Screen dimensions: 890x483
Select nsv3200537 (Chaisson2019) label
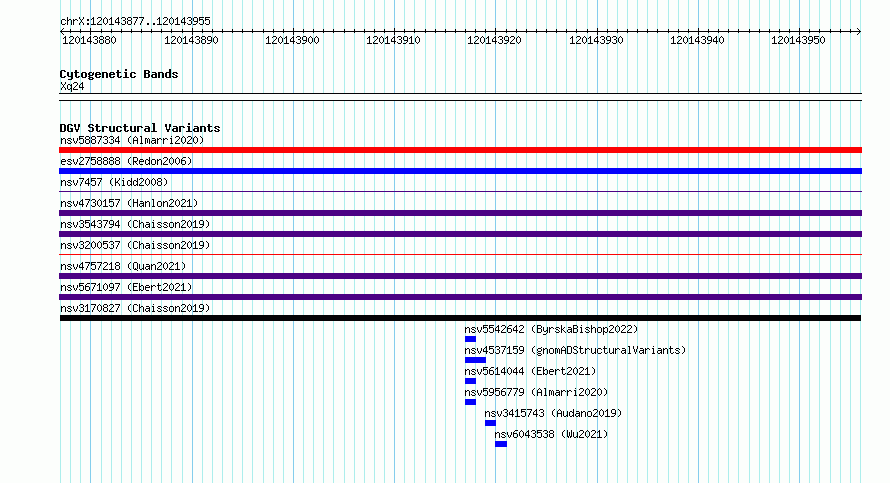(x=135, y=245)
